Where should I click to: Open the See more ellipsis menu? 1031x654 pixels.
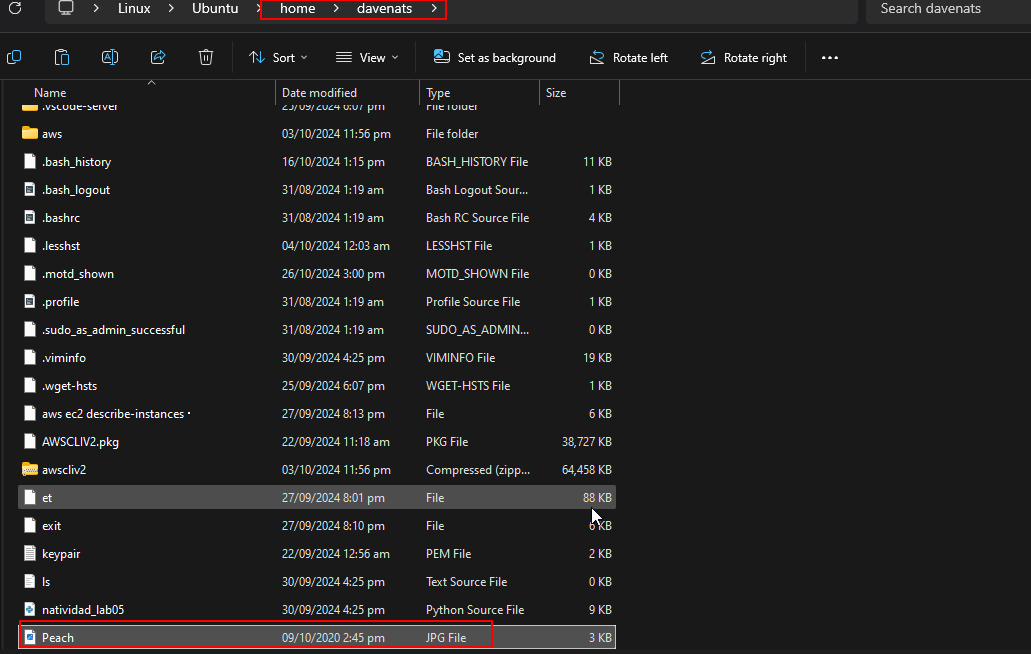click(829, 58)
